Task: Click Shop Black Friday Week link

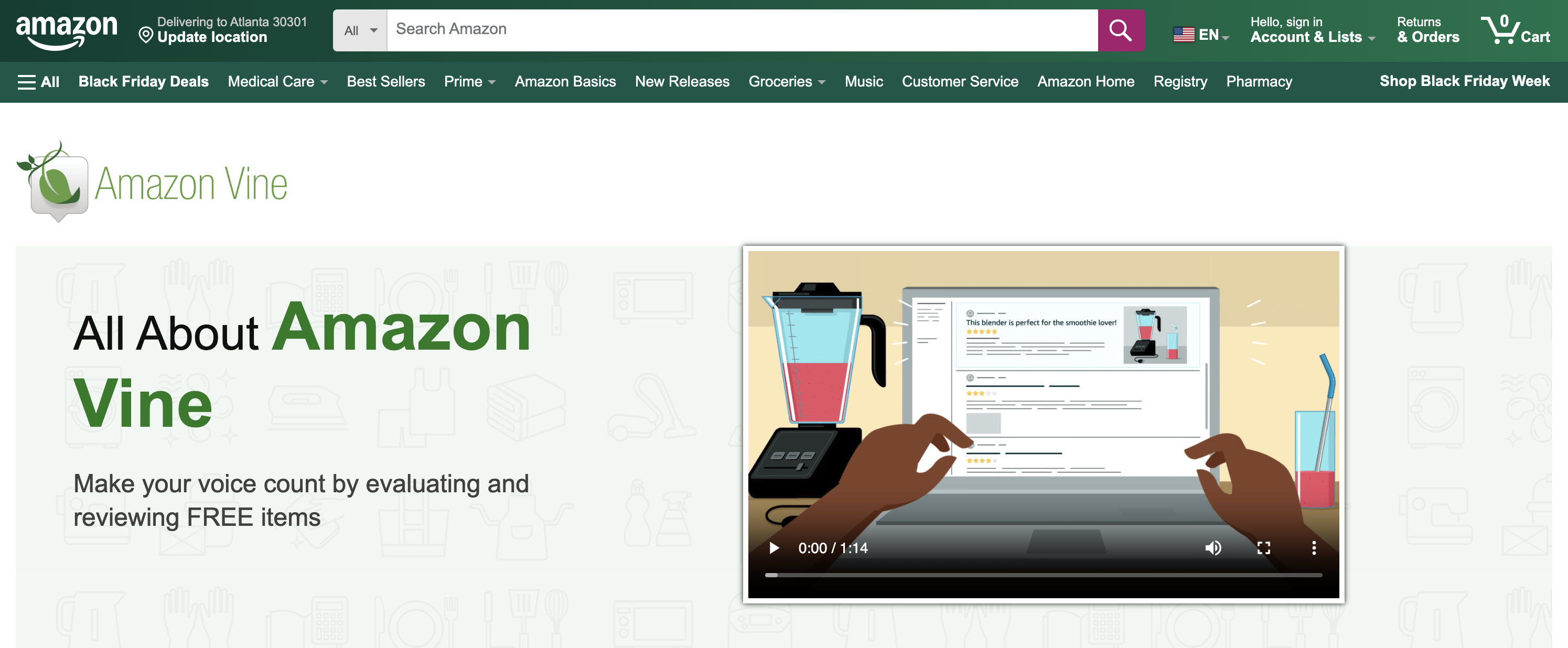Action: 1465,81
